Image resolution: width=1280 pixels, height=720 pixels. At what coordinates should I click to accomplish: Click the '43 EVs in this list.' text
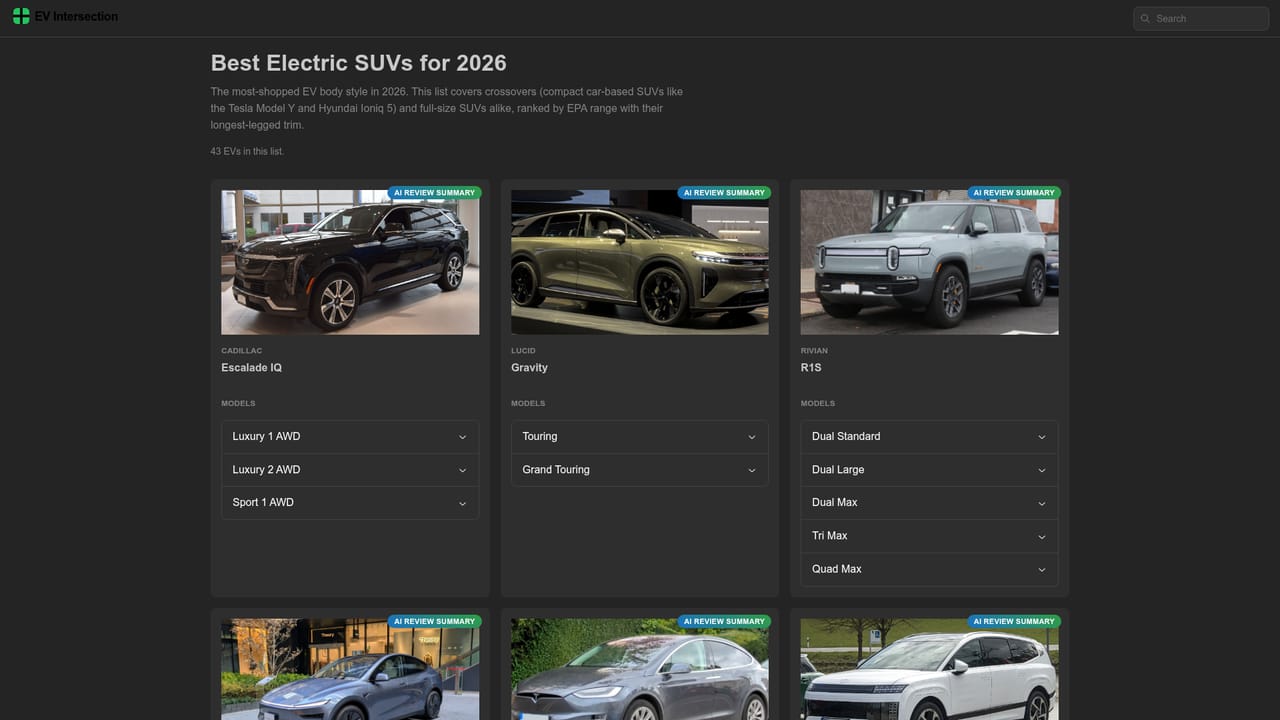(x=247, y=152)
